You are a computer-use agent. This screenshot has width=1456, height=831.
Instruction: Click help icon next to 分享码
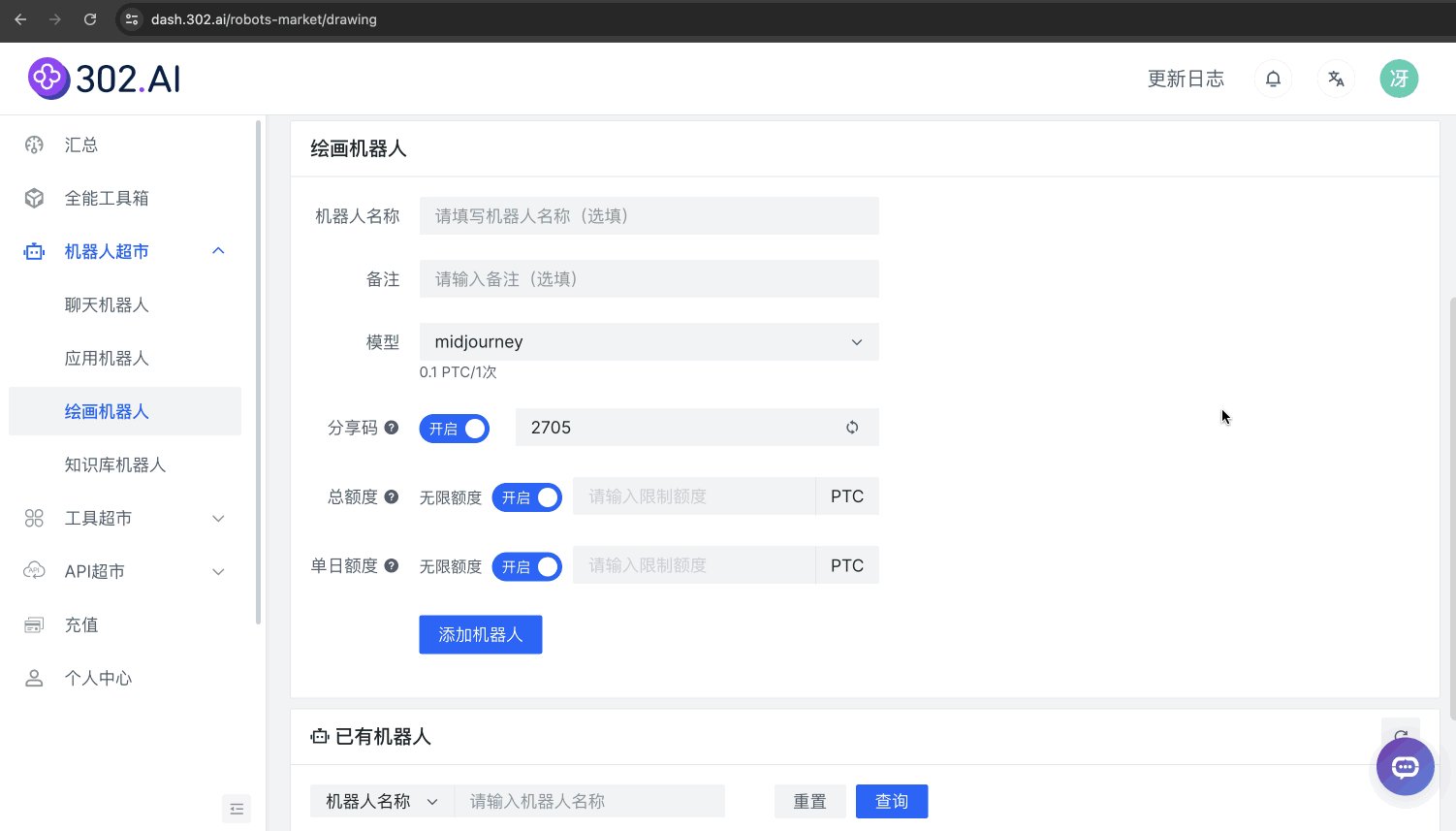point(392,428)
